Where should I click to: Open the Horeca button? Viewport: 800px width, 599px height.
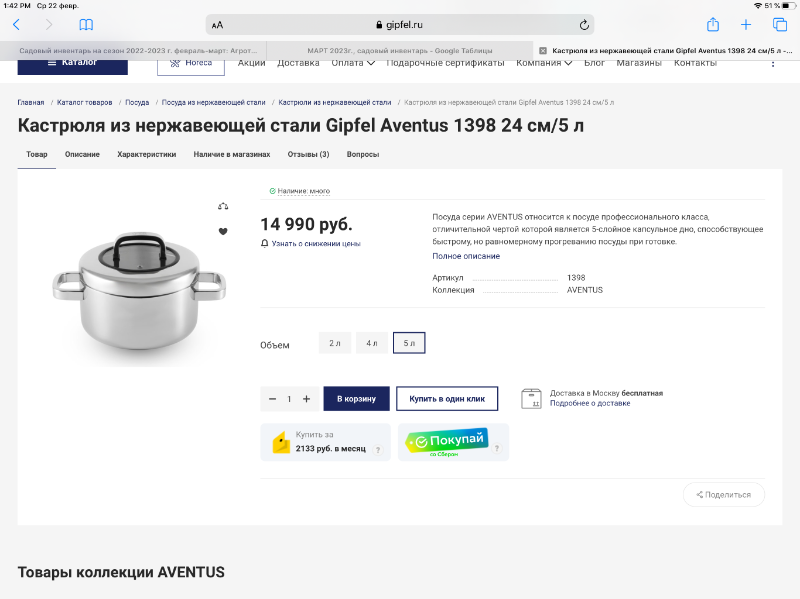[x=191, y=66]
